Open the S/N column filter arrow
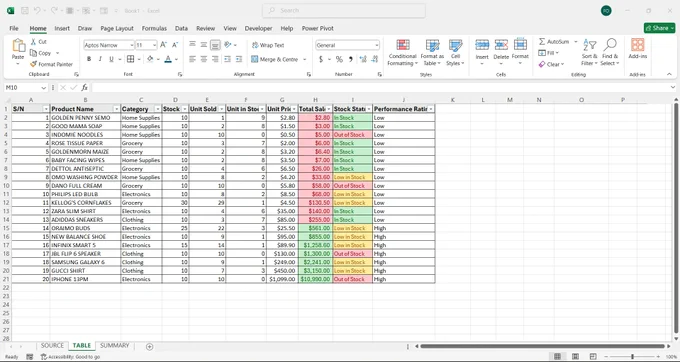Screen dimensions: 680x362 tap(46, 109)
